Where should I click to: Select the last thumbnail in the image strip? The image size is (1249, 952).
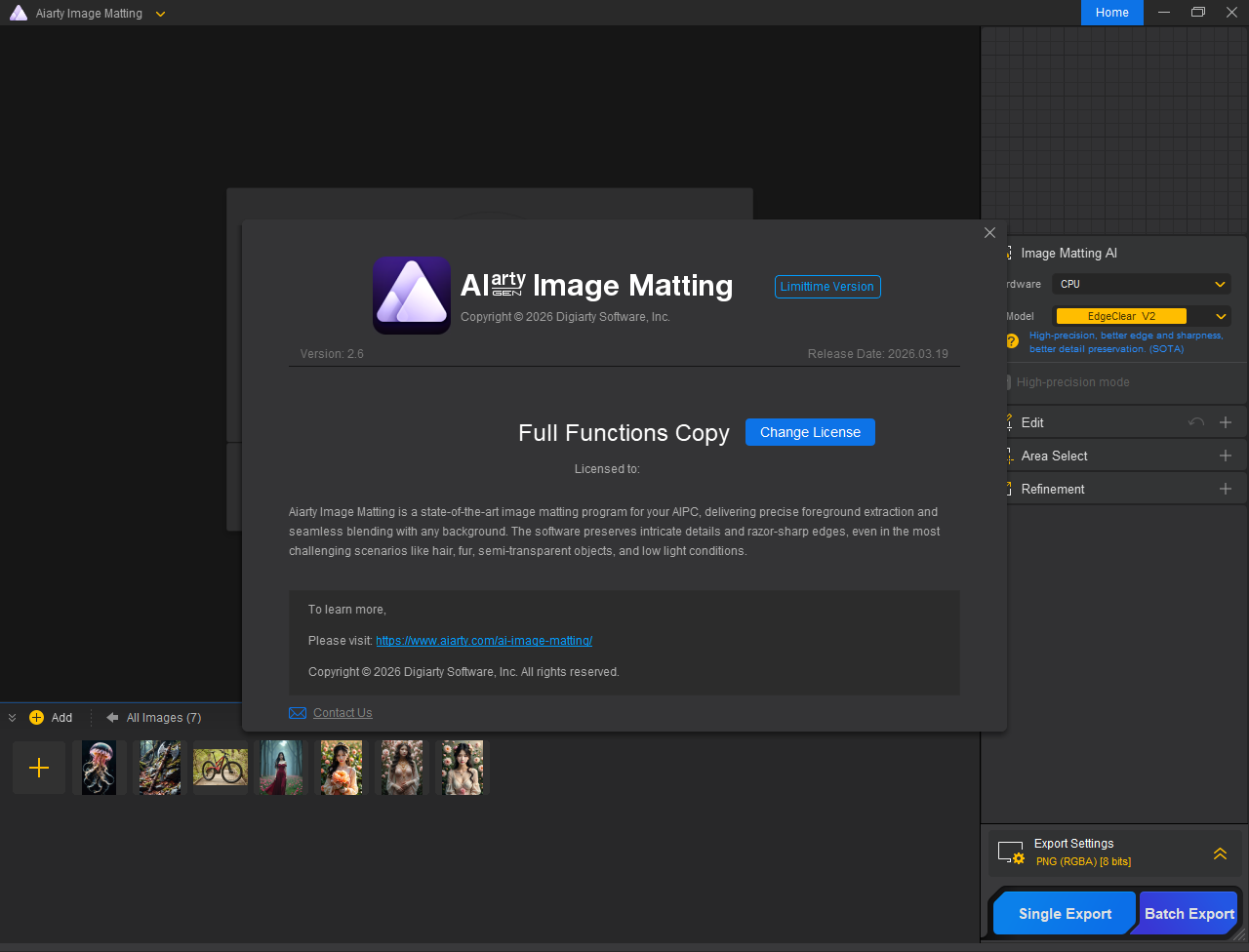click(463, 768)
